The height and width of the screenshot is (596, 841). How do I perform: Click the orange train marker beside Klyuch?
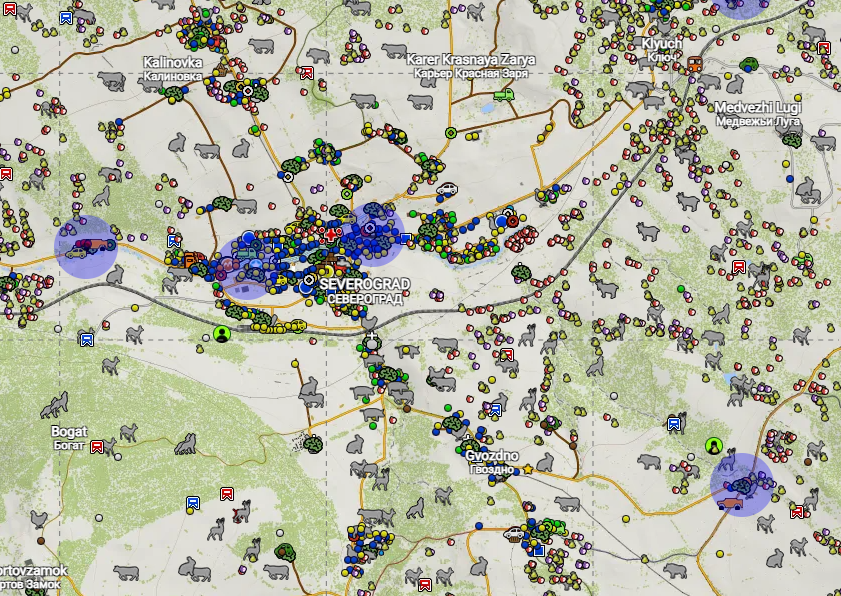coord(695,64)
